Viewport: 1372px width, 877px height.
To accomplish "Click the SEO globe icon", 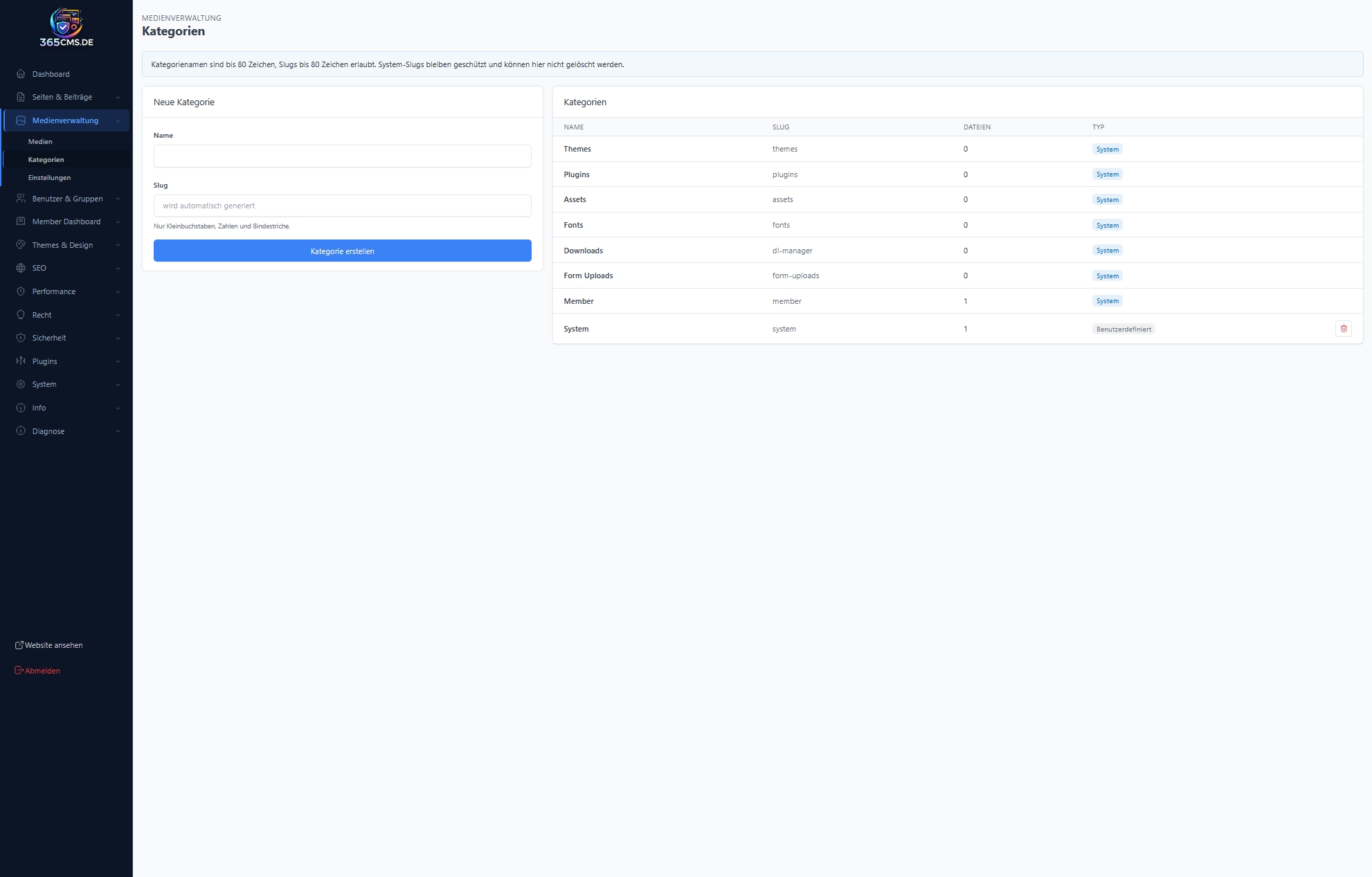I will coord(21,268).
